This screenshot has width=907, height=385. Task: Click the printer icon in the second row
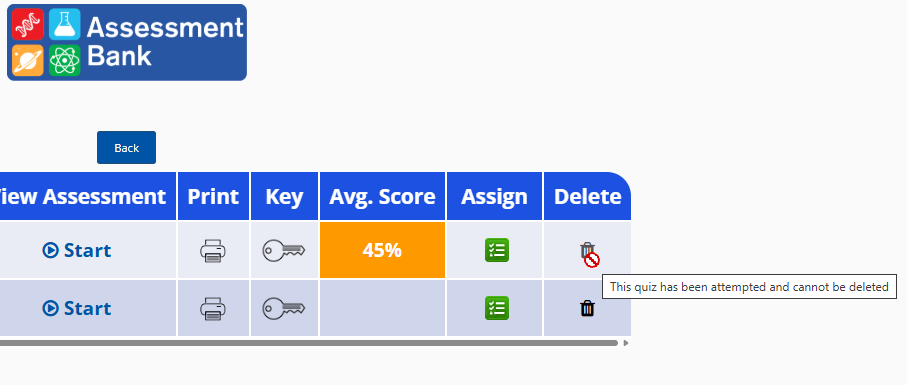(x=213, y=309)
